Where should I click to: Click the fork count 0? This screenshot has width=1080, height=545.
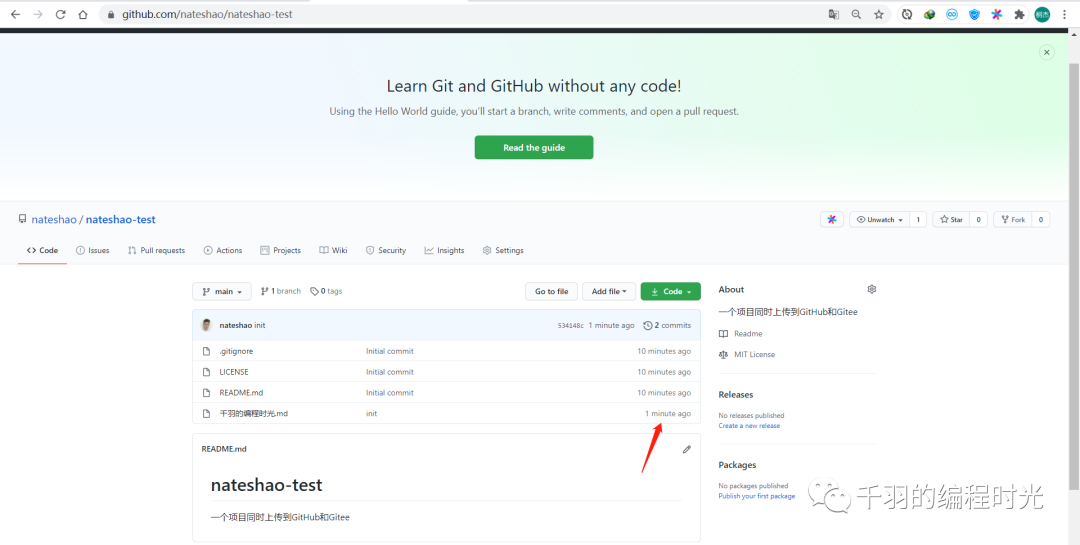[1040, 219]
